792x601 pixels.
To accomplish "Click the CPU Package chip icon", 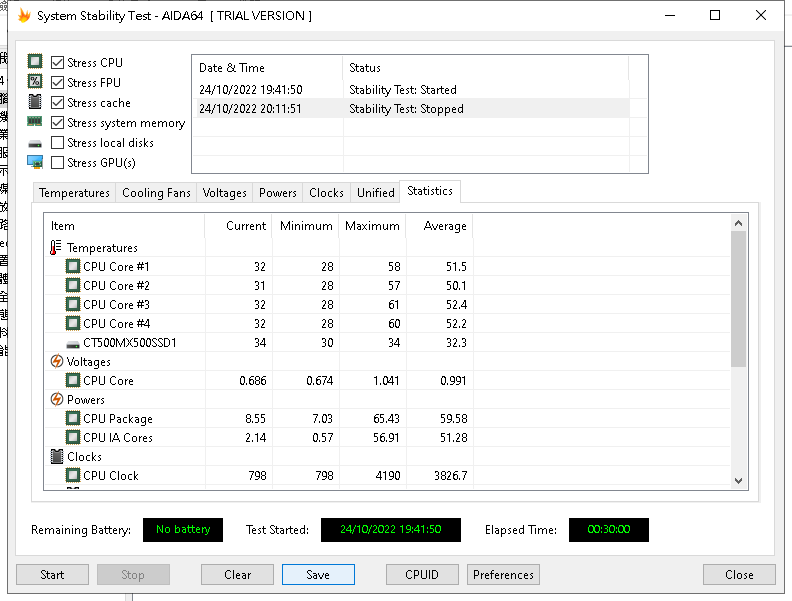I will tap(73, 418).
